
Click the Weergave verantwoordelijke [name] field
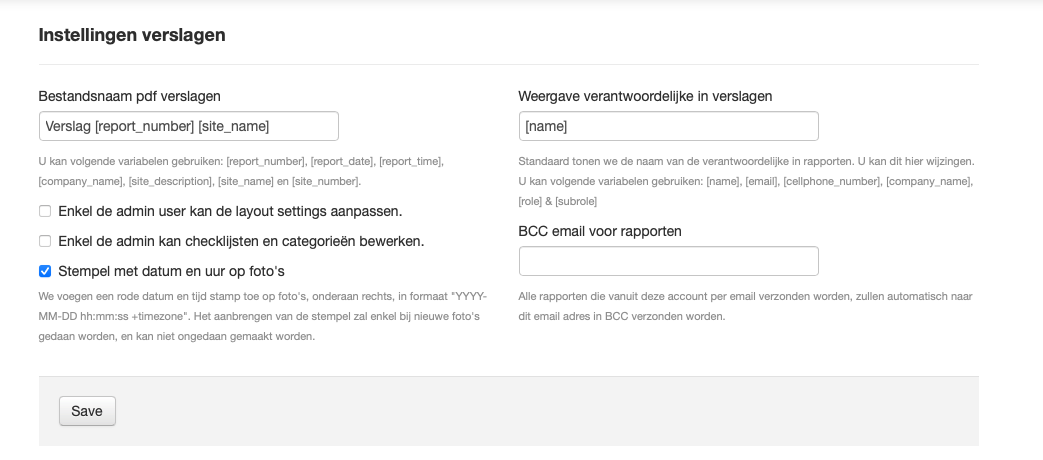point(668,126)
